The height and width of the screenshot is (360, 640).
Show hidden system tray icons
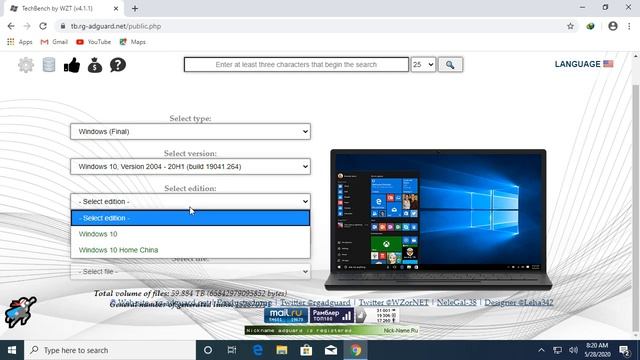pyautogui.click(x=541, y=350)
